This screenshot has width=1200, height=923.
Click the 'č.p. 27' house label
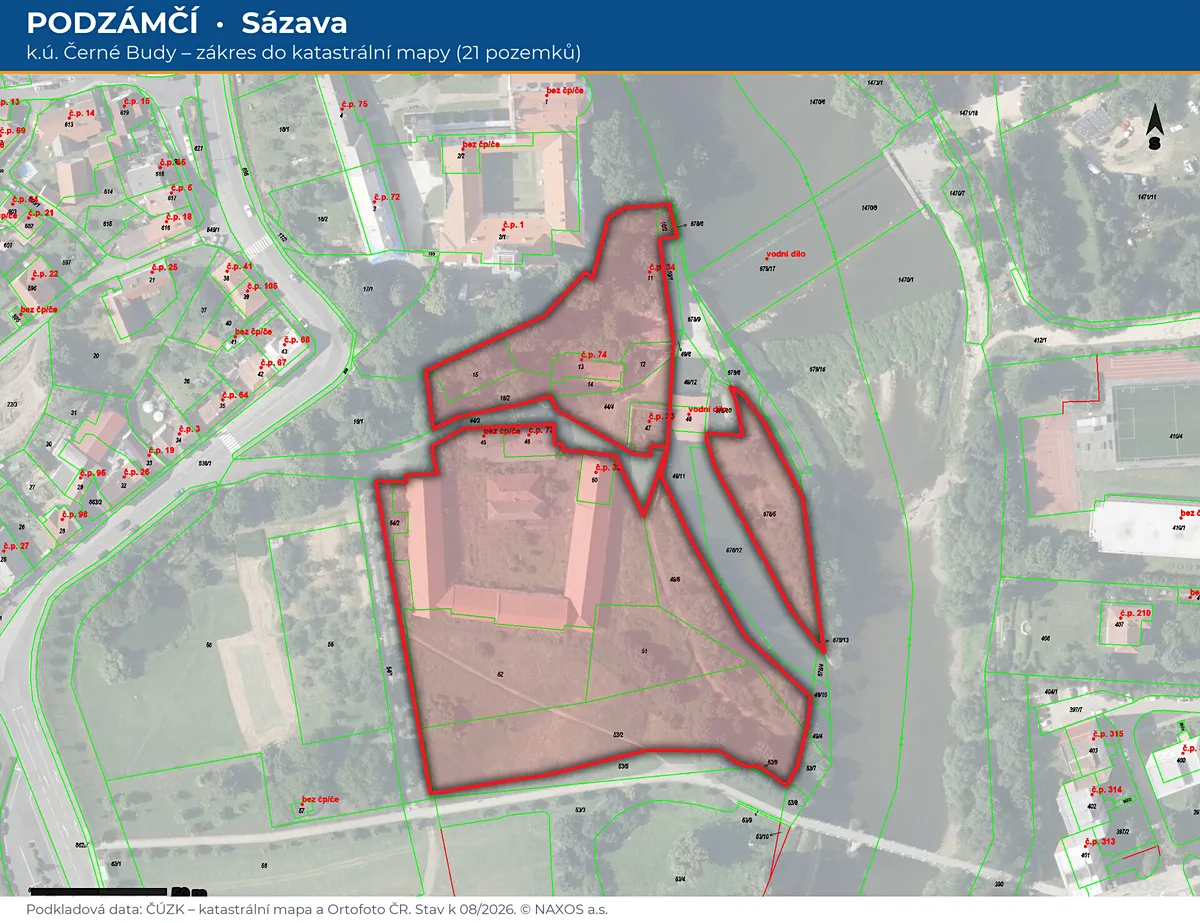click(x=17, y=546)
